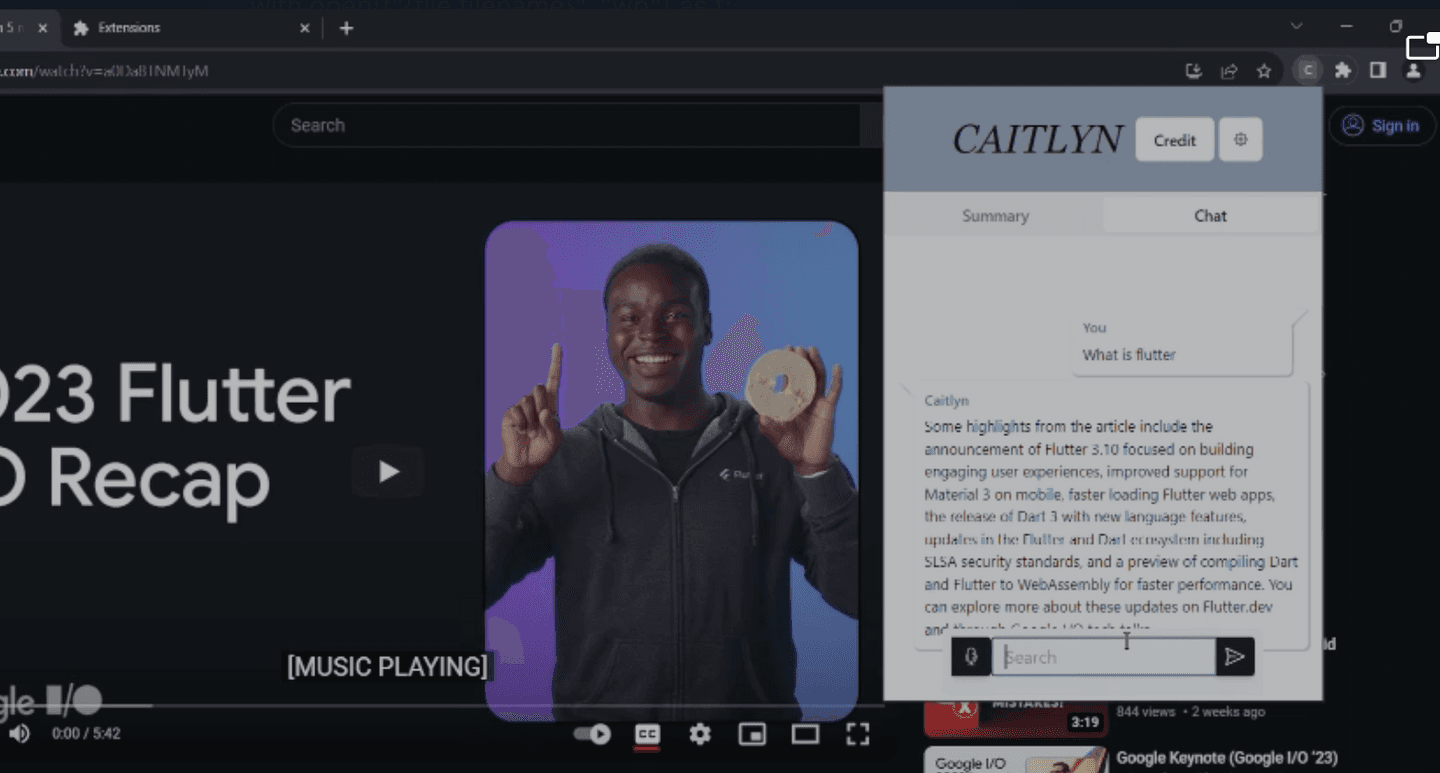The width and height of the screenshot is (1440, 773).
Task: Click the CAITLYN title logo
Action: (x=1037, y=140)
